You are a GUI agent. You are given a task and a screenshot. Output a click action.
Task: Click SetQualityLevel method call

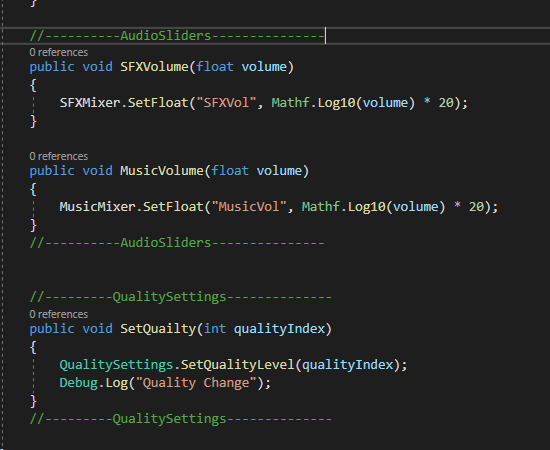pos(238,365)
